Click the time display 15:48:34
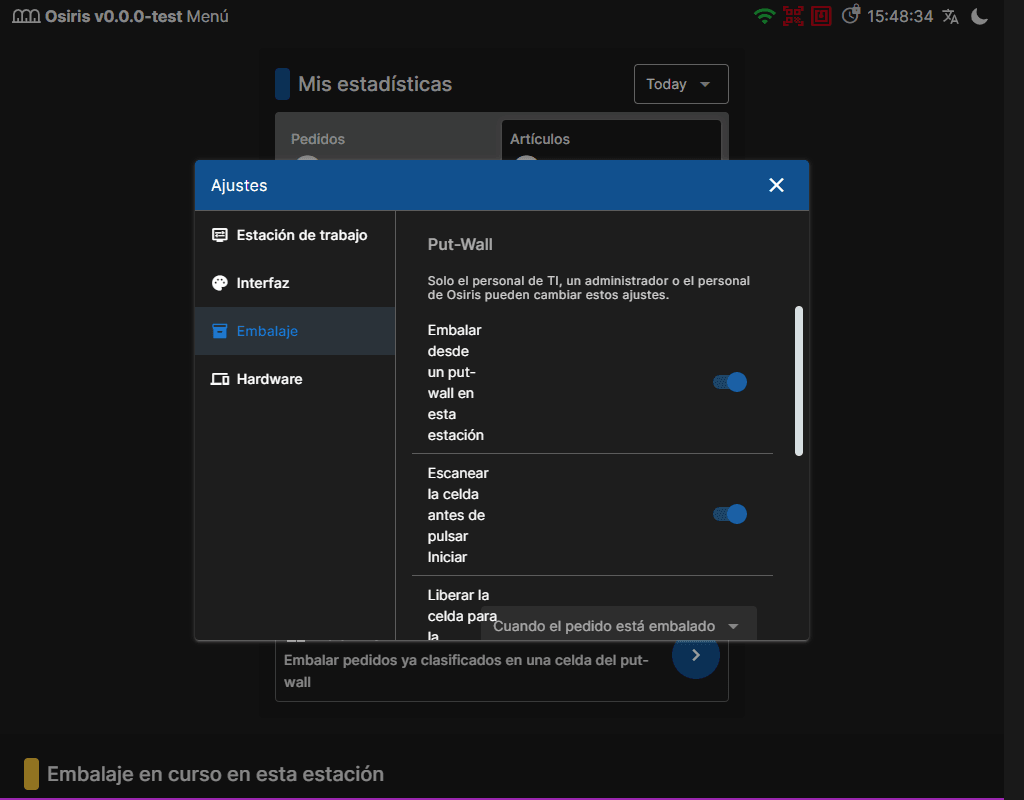The width and height of the screenshot is (1024, 800). [x=900, y=16]
